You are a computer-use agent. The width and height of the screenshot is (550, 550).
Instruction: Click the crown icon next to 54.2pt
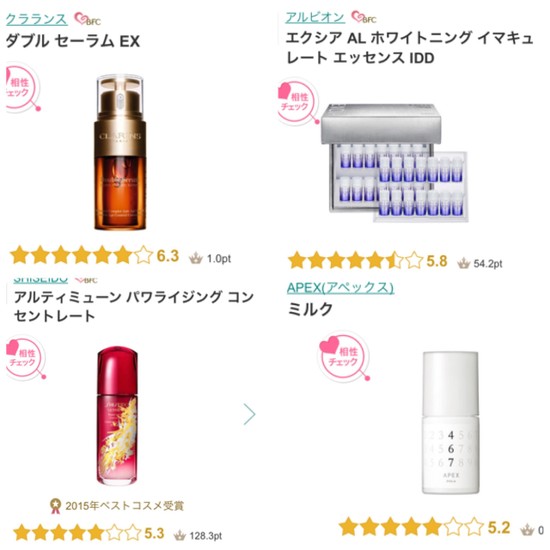463,263
